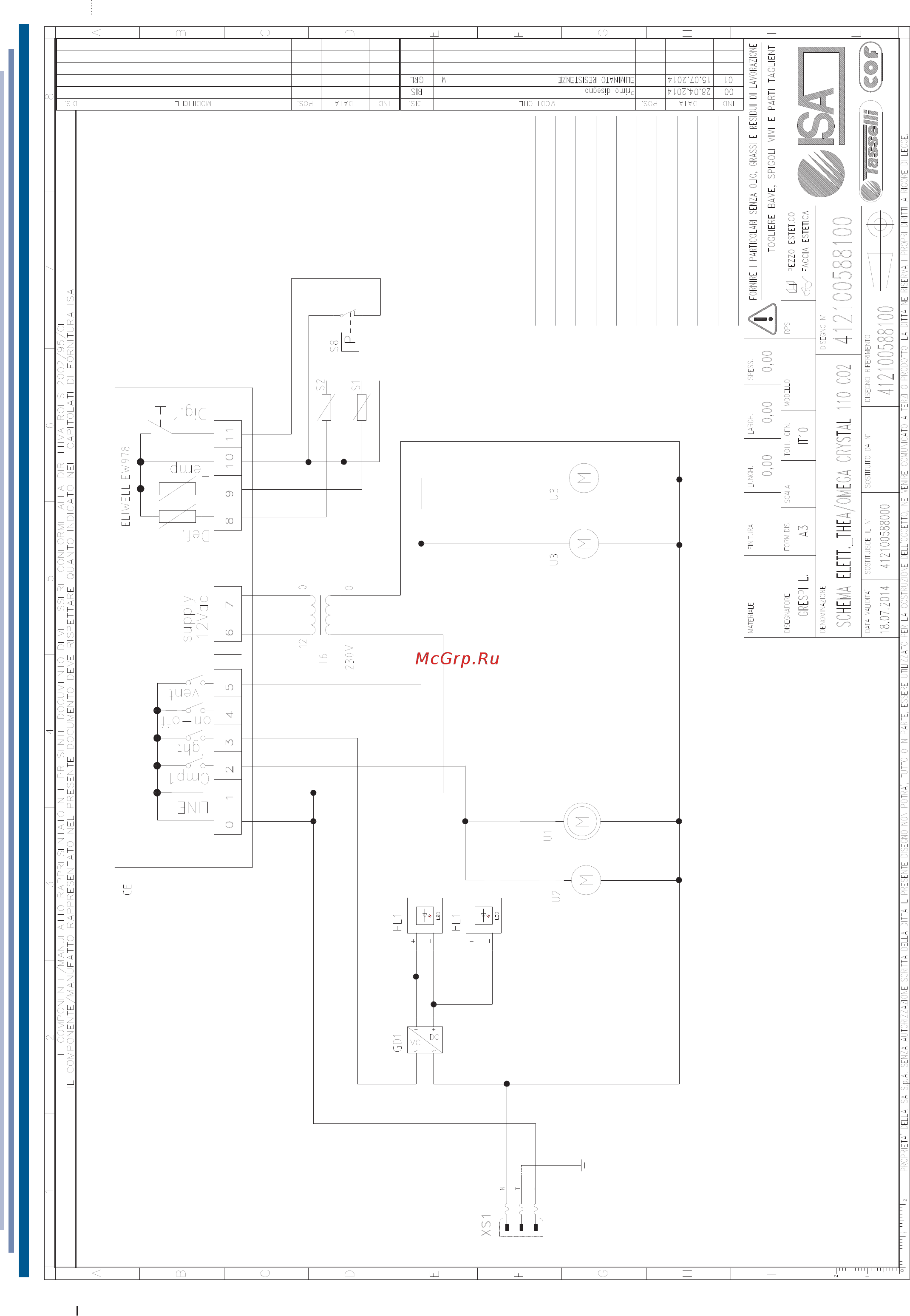910x1316 pixels.
Task: Select the T6 transformer coil symbol
Action: 321,614
